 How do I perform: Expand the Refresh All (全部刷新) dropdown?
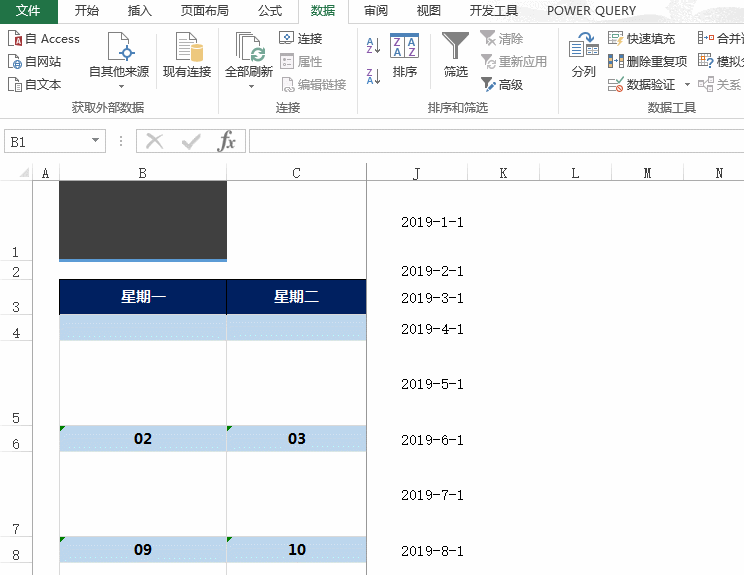click(x=249, y=86)
